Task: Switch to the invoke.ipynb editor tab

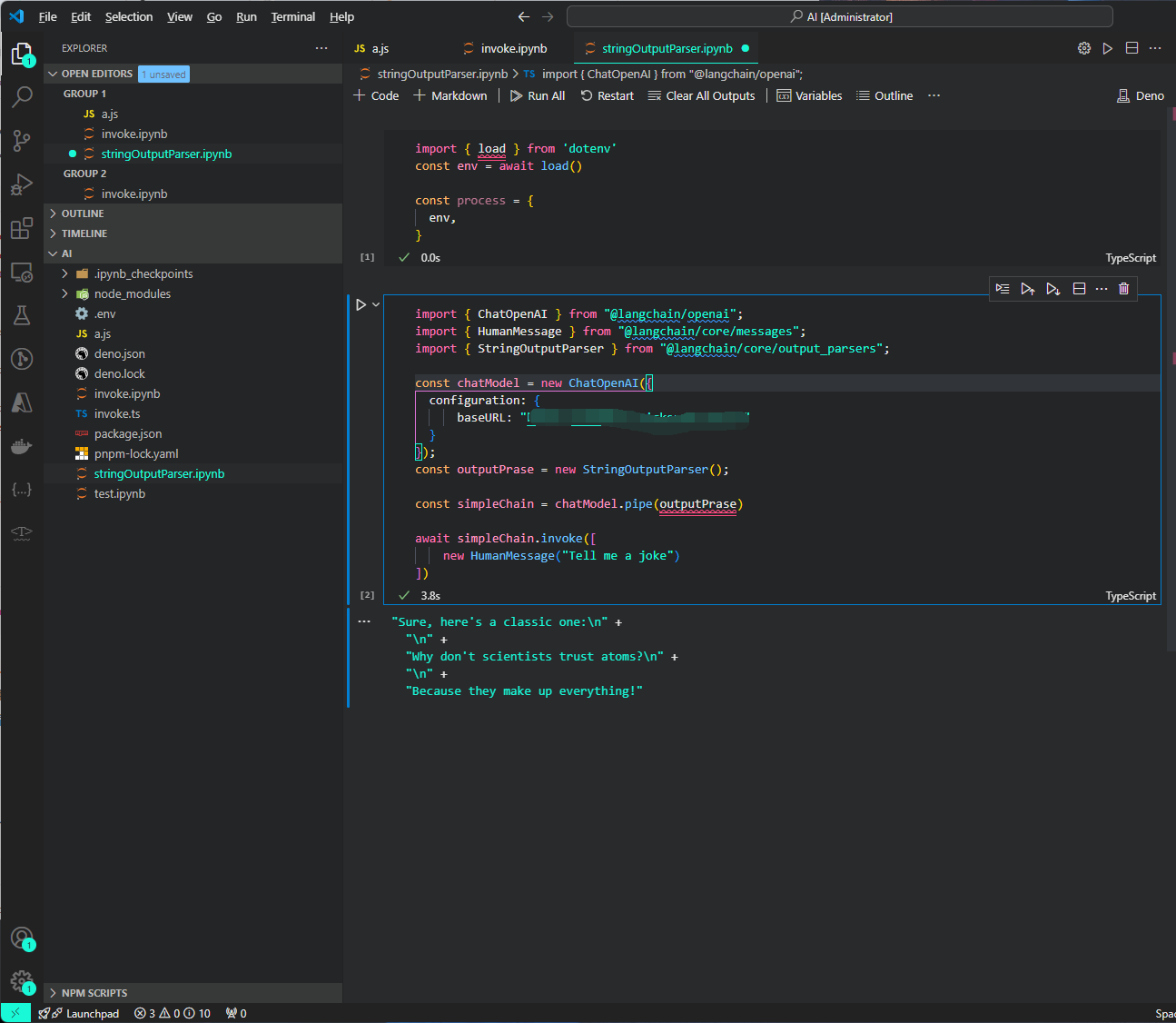Action: [x=514, y=48]
